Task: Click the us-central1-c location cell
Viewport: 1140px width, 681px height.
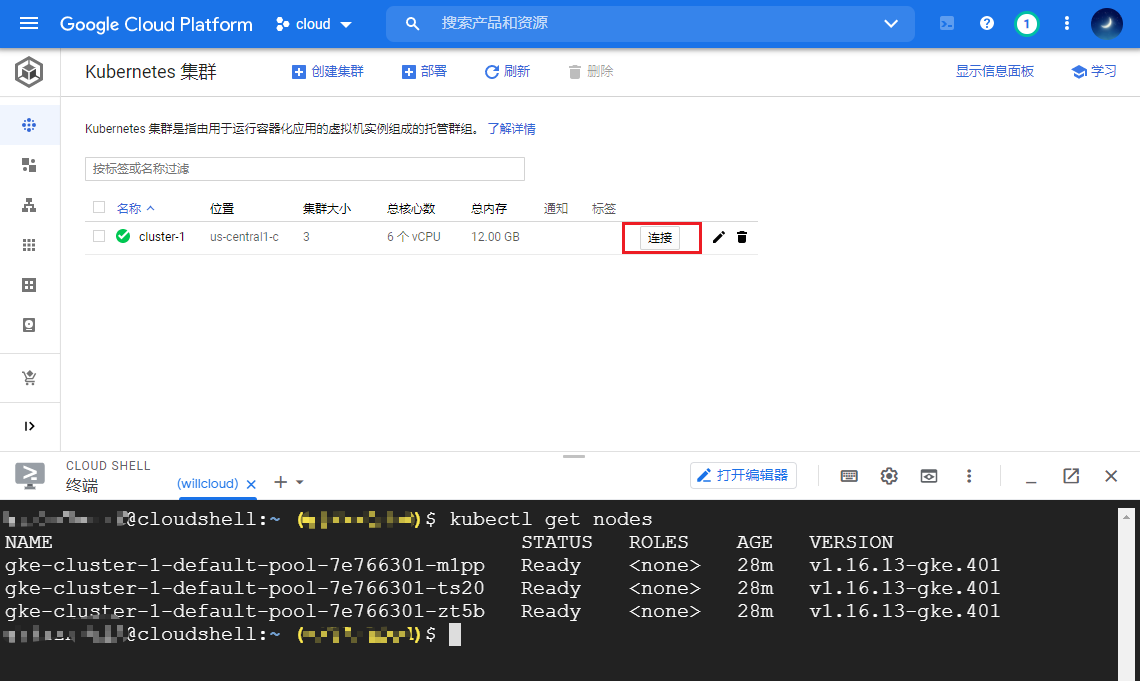Action: (244, 237)
